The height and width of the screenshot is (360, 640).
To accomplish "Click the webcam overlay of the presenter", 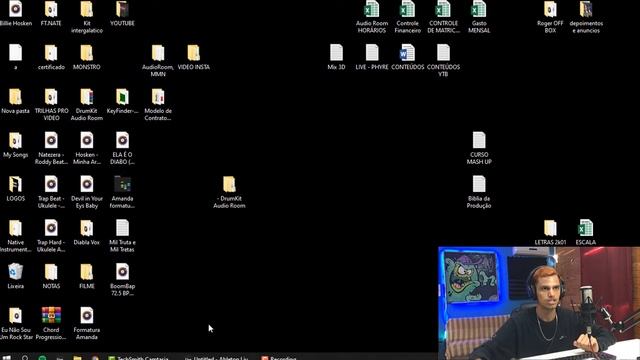I will click(539, 303).
